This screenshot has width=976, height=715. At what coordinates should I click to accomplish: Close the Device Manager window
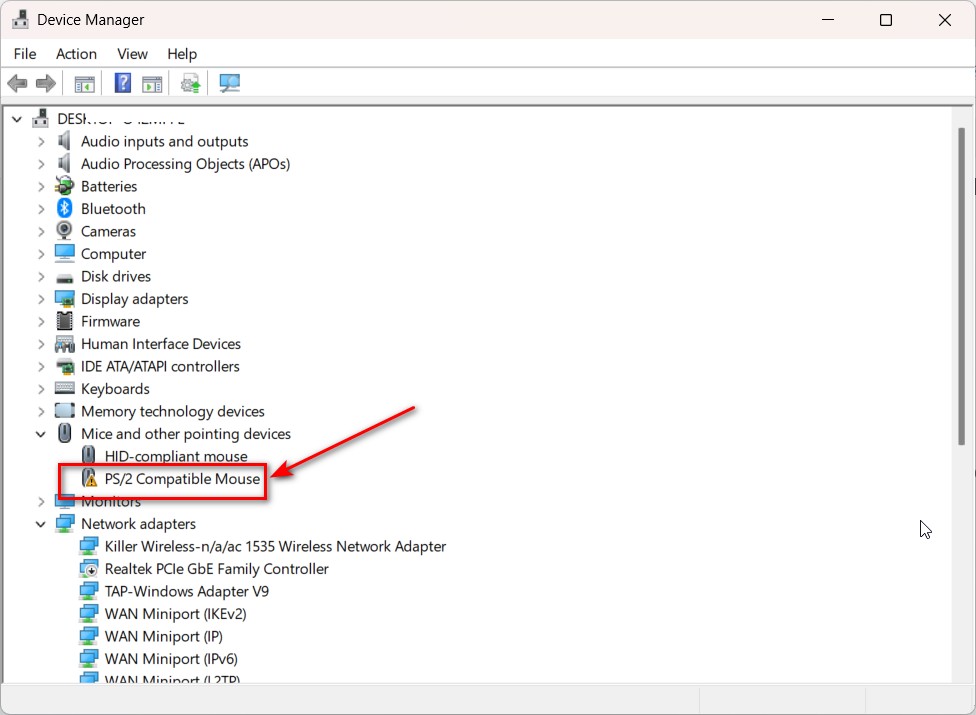tap(944, 20)
